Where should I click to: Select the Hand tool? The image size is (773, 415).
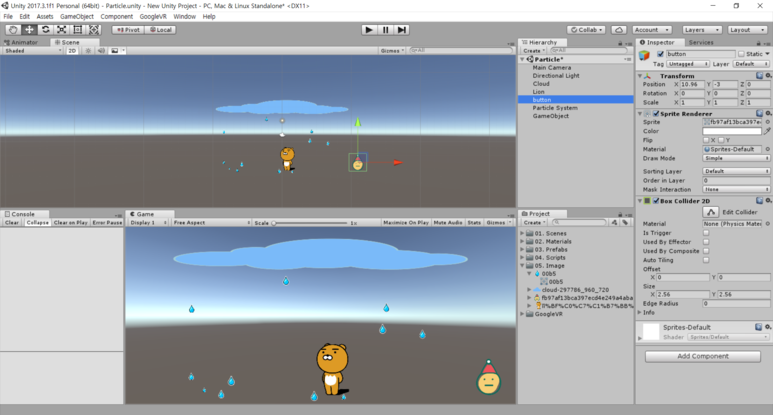[x=13, y=30]
